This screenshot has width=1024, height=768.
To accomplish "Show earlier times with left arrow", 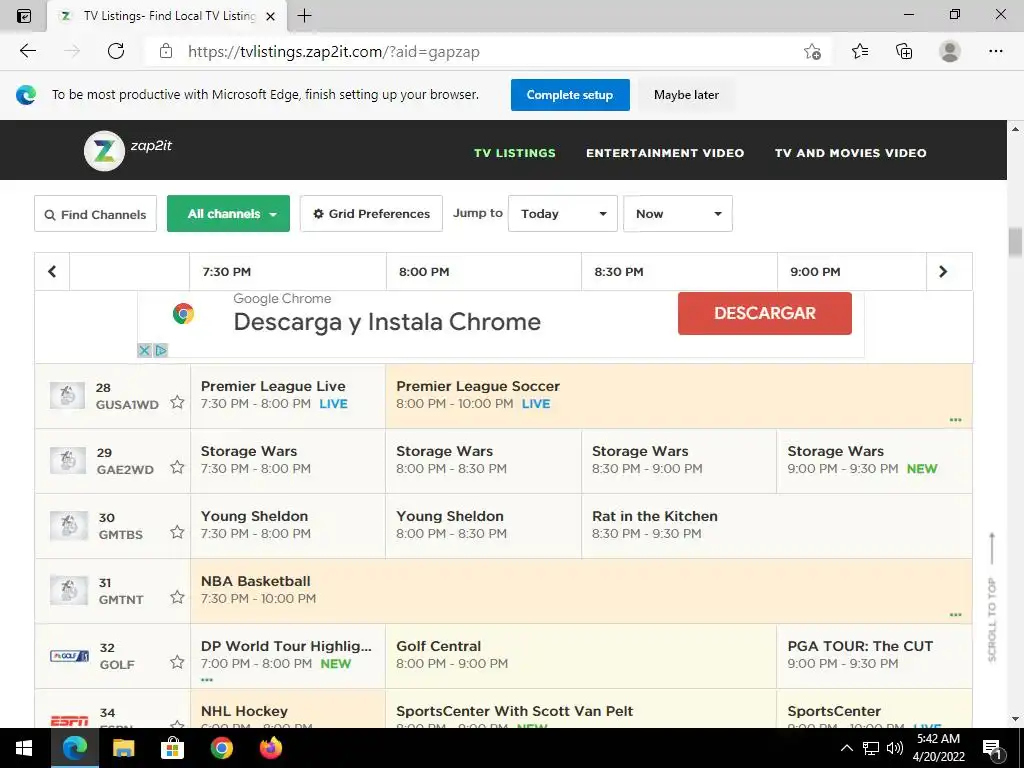I will coord(52,272).
